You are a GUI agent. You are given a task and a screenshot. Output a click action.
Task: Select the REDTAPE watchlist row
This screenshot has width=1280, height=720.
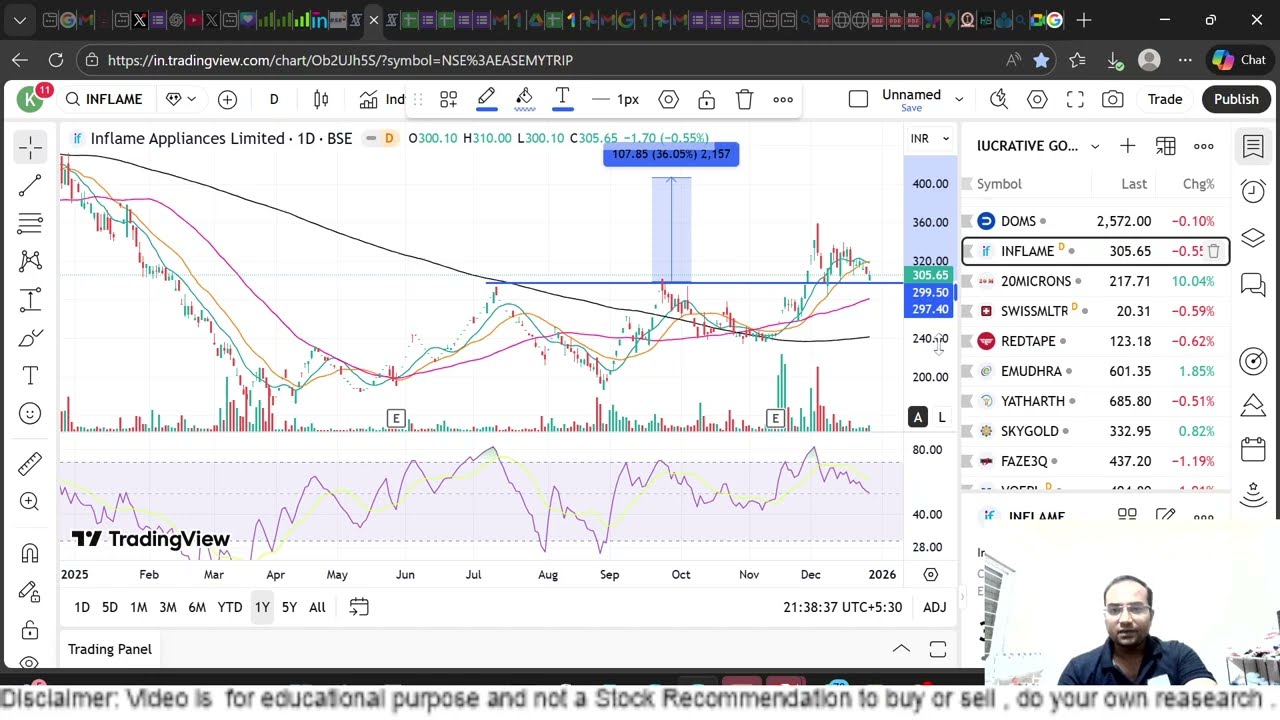1095,341
